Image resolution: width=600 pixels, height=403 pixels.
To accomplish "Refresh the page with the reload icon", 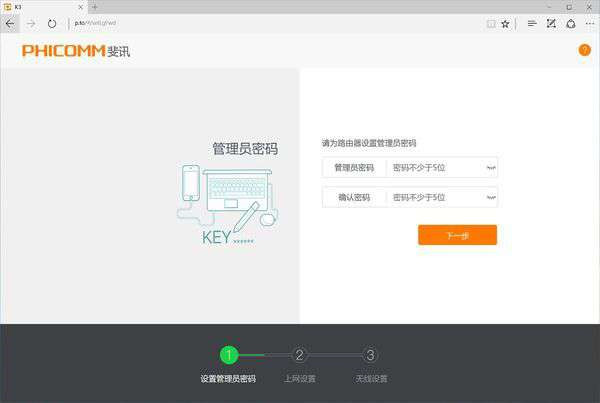I will 52,23.
